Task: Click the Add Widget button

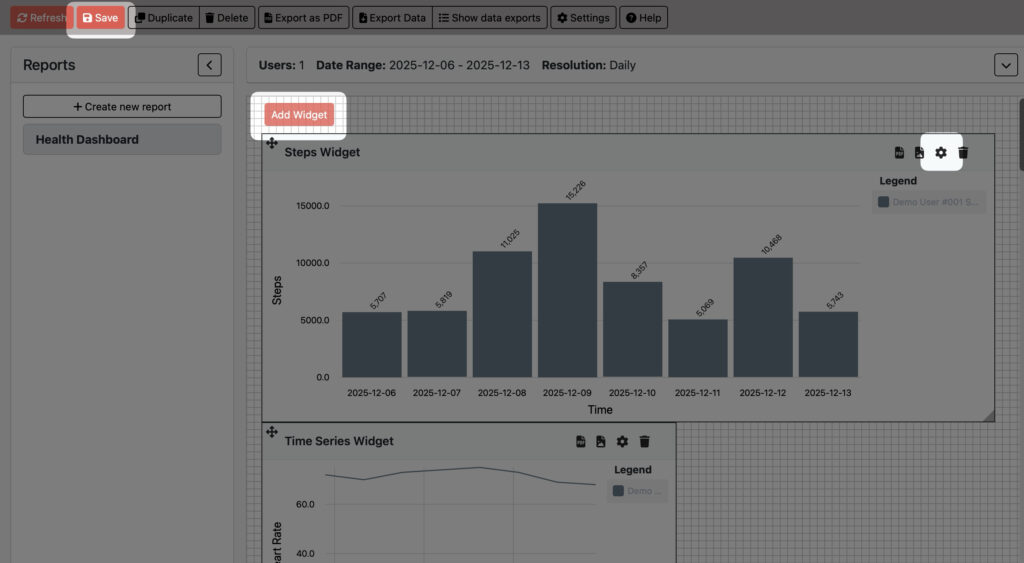Action: (299, 115)
